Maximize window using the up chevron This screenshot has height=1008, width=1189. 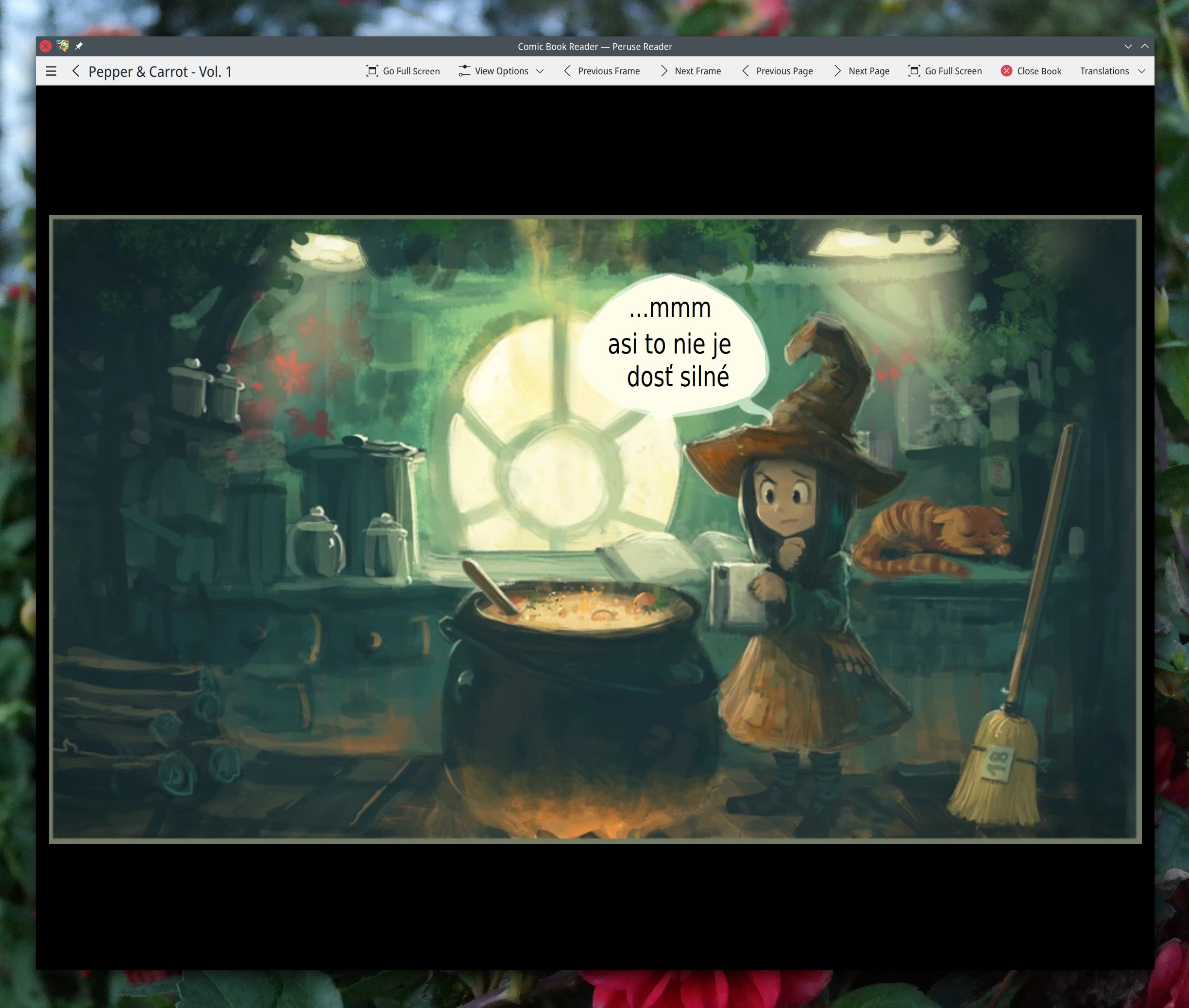[x=1144, y=46]
